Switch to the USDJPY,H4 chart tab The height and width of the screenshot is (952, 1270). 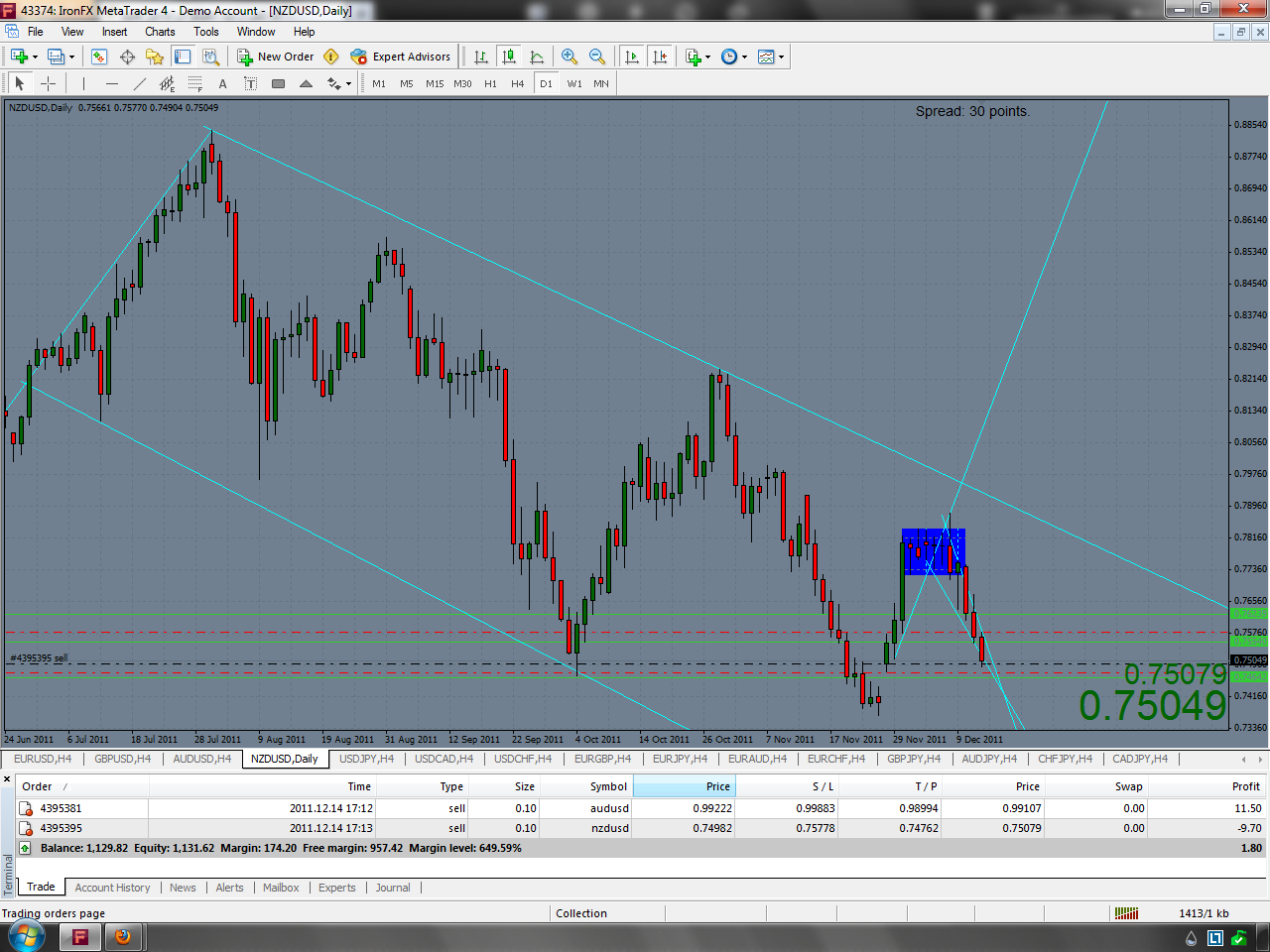coord(366,759)
